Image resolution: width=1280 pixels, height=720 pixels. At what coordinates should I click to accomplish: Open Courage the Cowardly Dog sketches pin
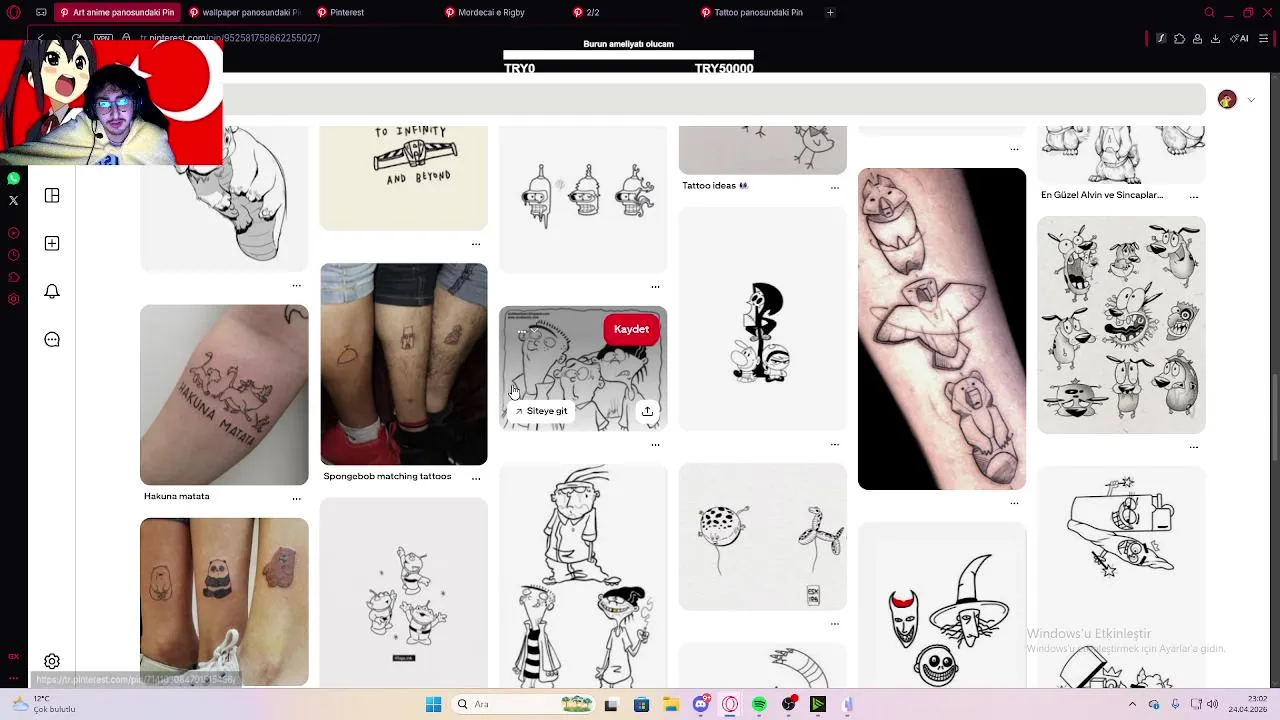[1121, 325]
